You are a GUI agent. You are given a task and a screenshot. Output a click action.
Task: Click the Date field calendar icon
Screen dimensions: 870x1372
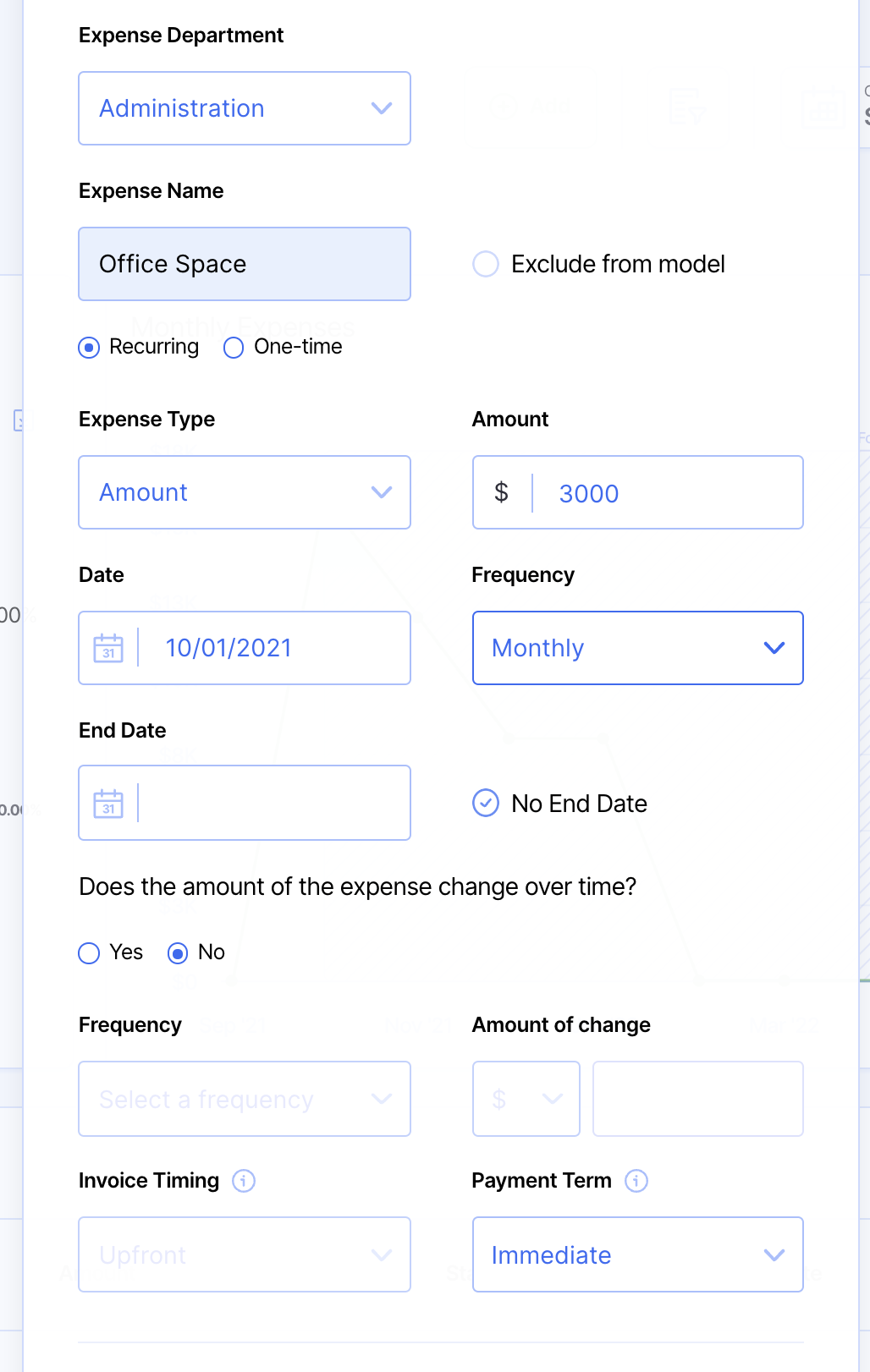[x=108, y=648]
